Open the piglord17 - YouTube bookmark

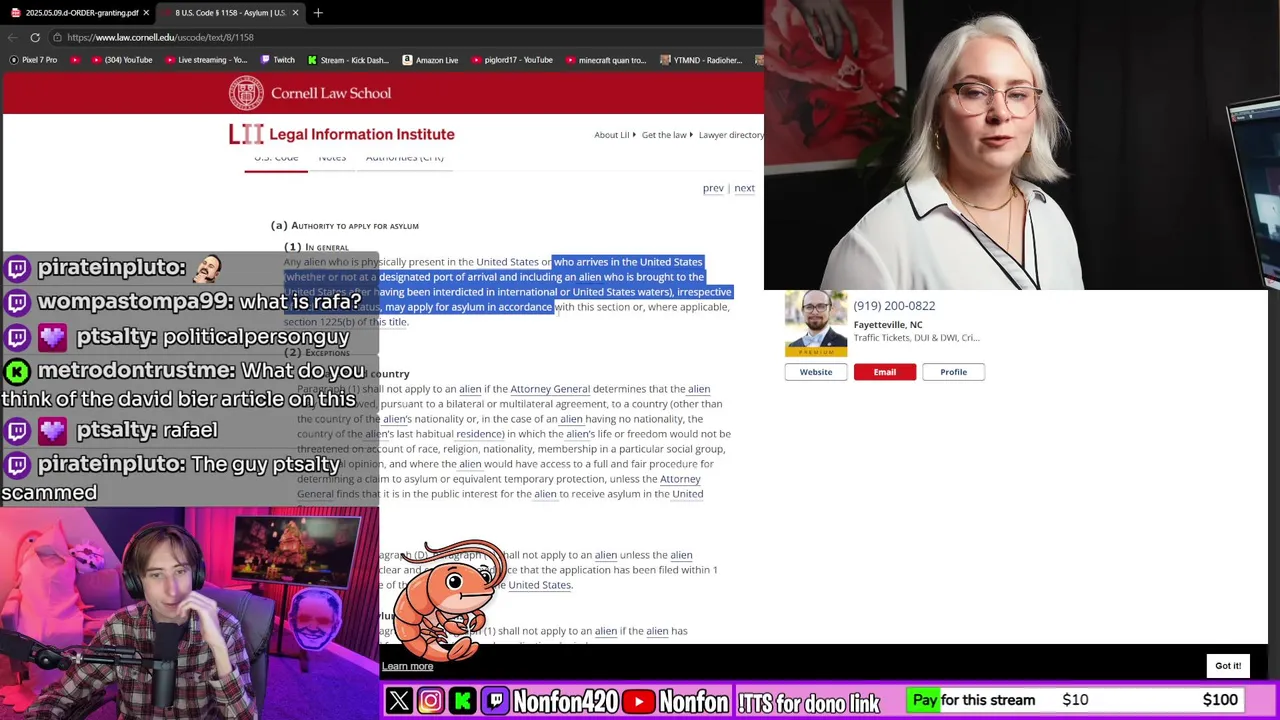[x=511, y=60]
